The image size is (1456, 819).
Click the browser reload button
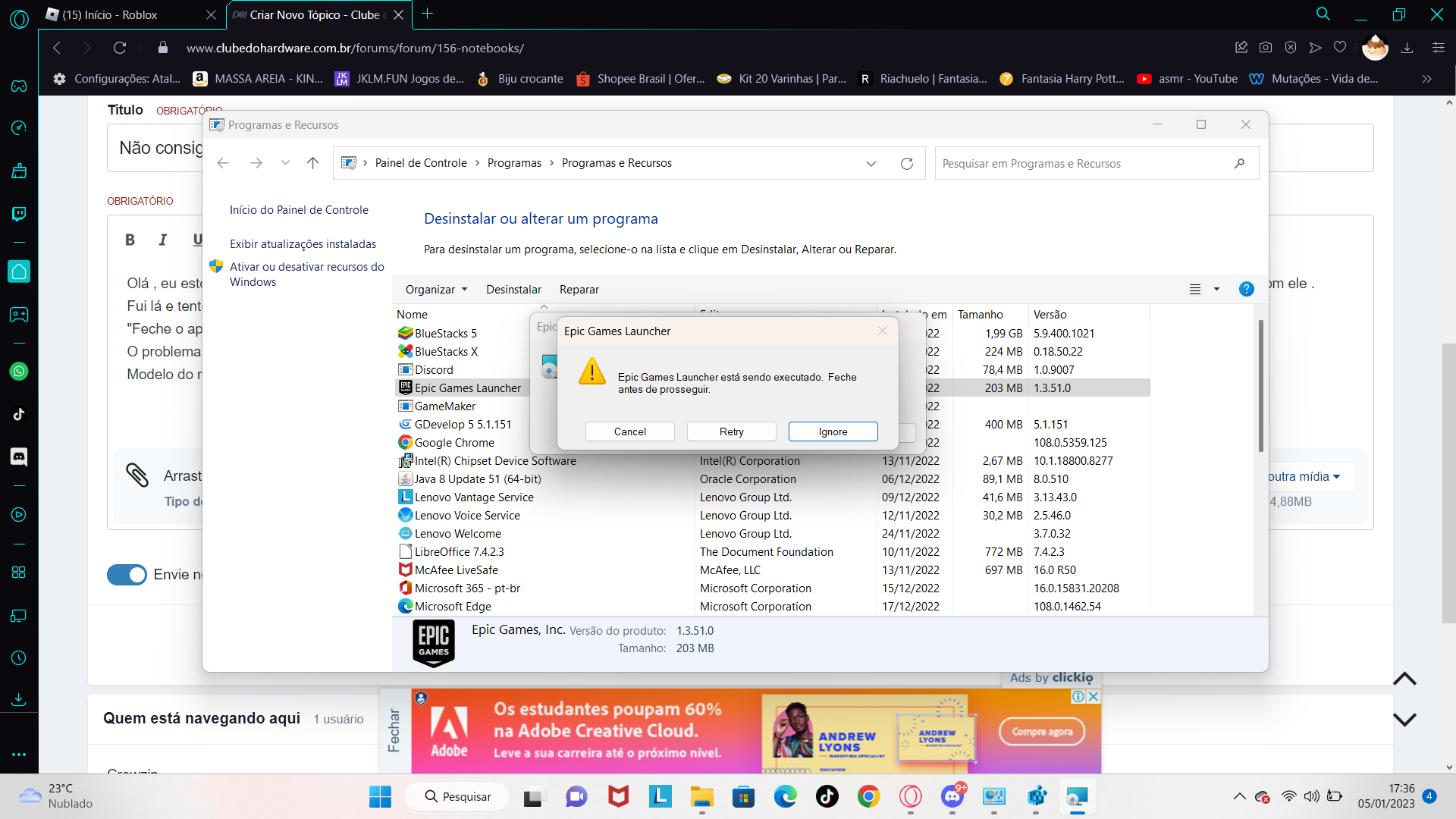[120, 48]
